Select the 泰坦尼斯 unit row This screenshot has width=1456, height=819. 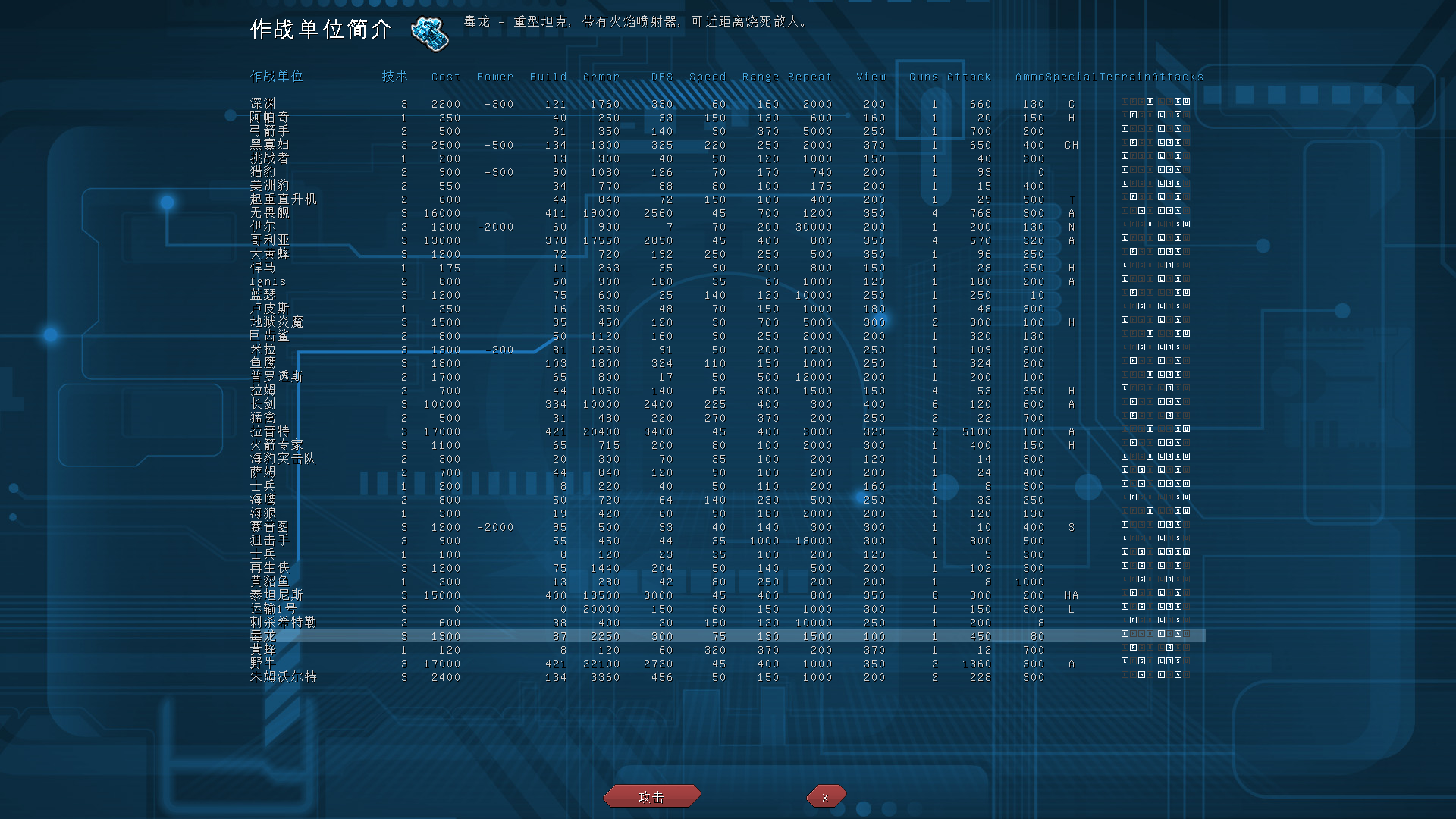[x=727, y=595]
